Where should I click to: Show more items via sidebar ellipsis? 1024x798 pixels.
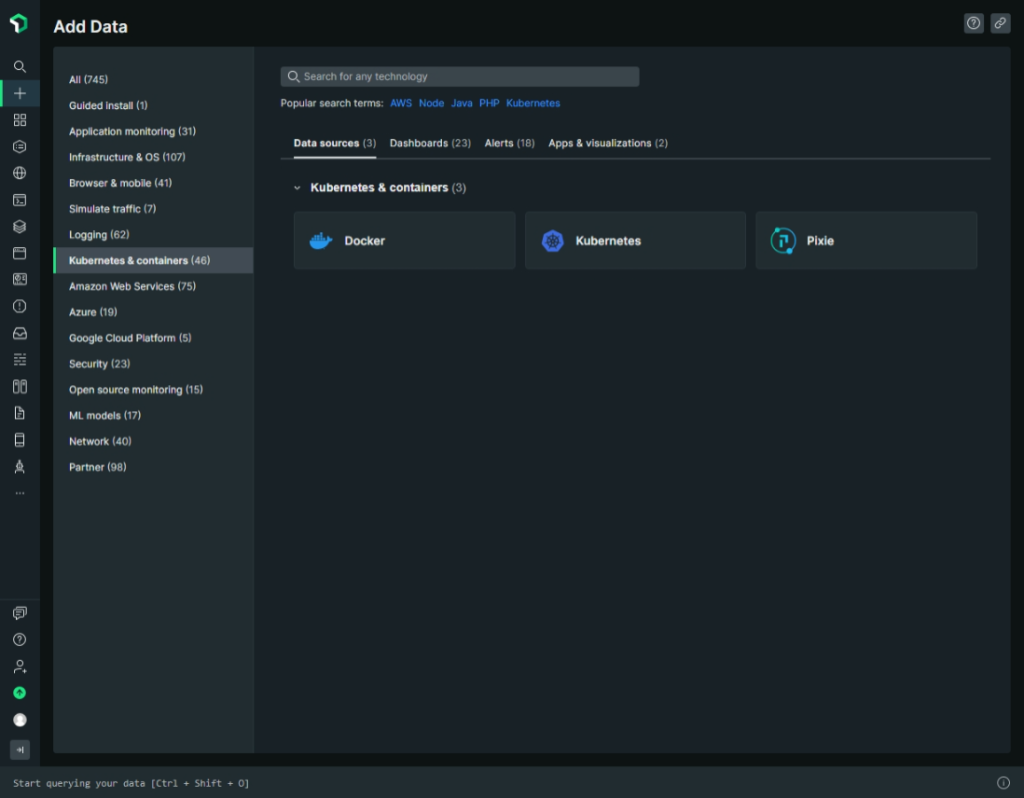click(20, 493)
